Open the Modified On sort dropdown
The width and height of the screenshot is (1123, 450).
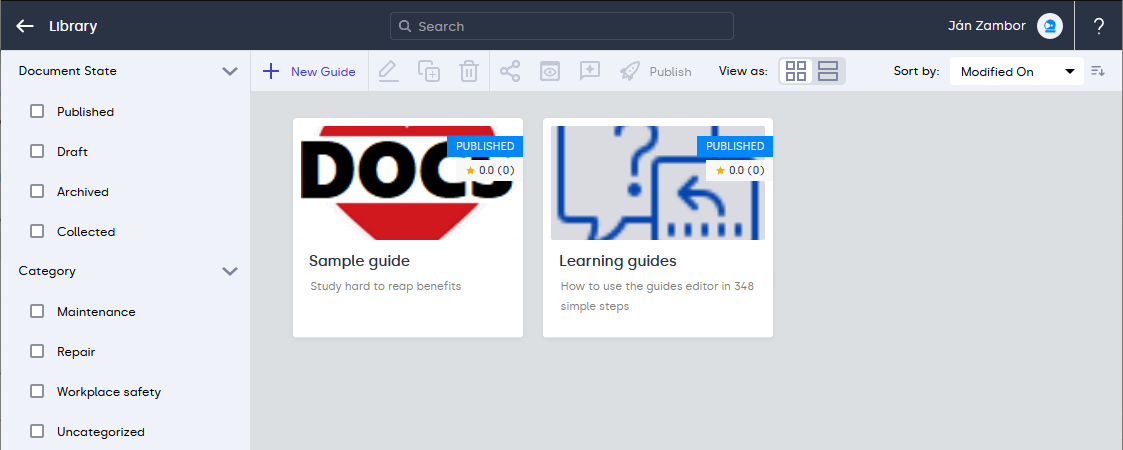click(1016, 71)
